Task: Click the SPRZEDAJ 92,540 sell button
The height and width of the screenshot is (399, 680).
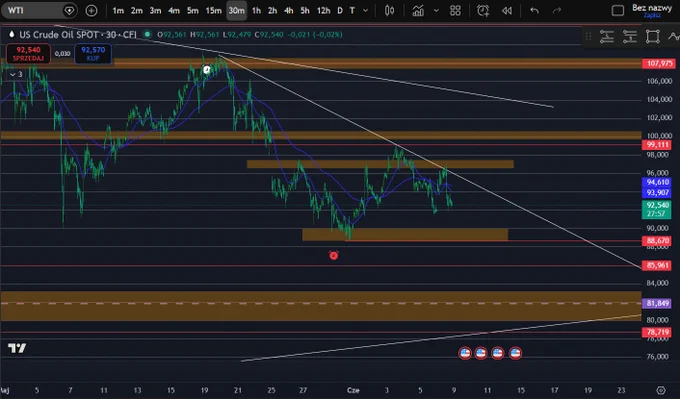Action: tap(28, 54)
